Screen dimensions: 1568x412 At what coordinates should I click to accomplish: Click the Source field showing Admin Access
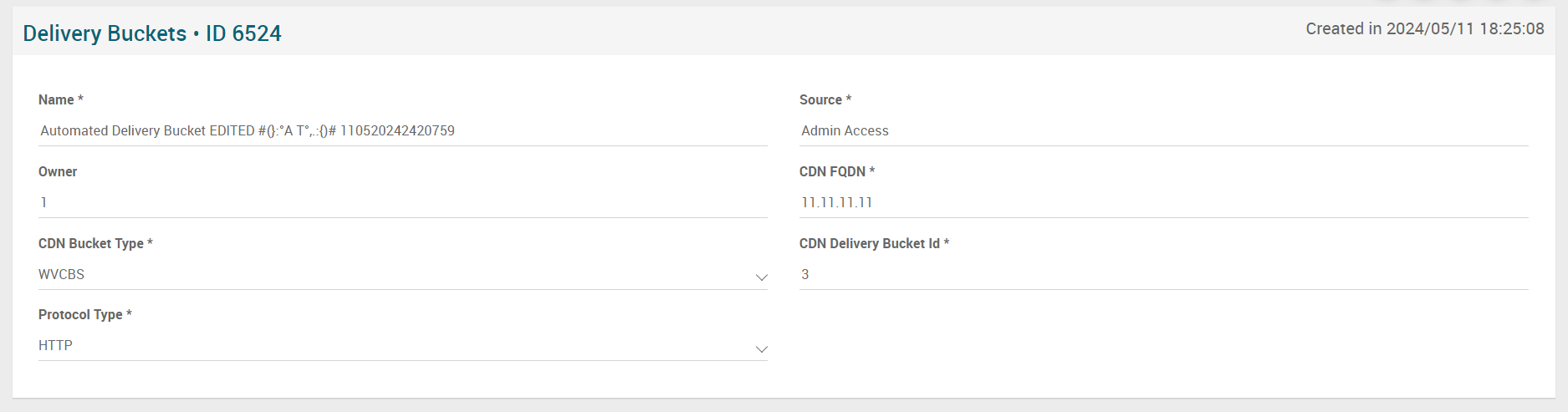(x=1162, y=131)
